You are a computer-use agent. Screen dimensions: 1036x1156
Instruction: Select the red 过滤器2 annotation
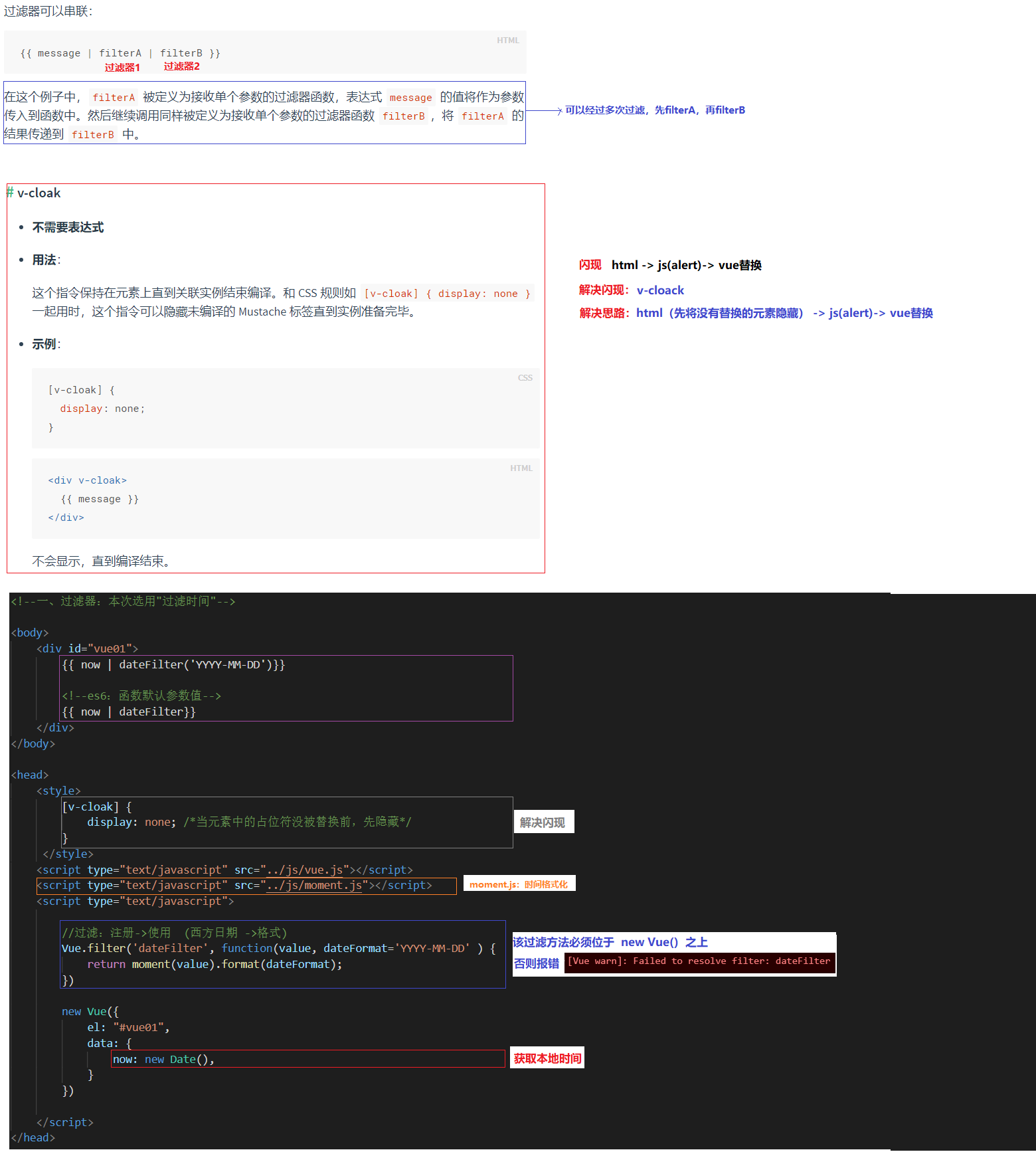coord(181,66)
